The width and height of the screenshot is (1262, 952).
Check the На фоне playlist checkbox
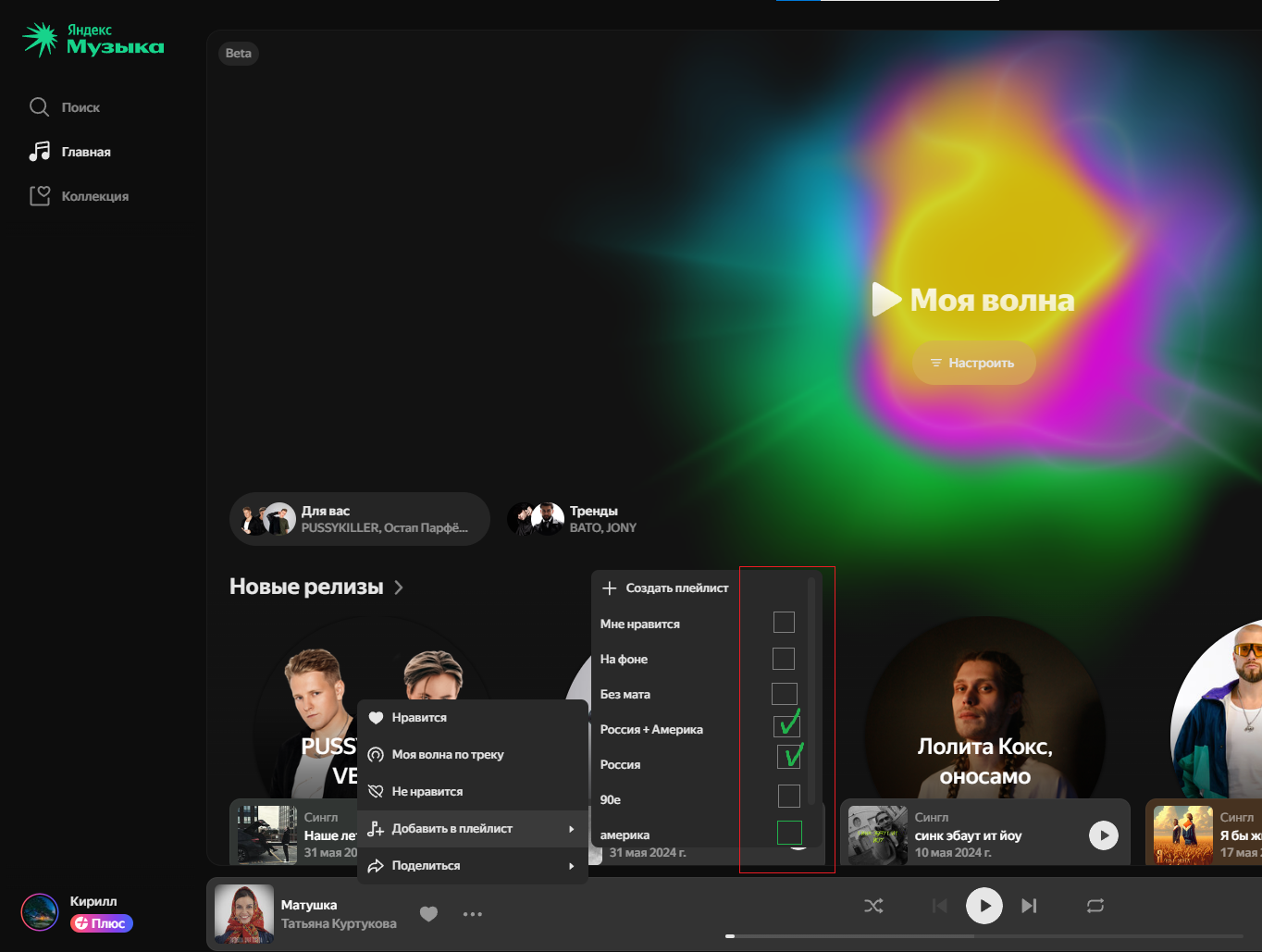(784, 659)
